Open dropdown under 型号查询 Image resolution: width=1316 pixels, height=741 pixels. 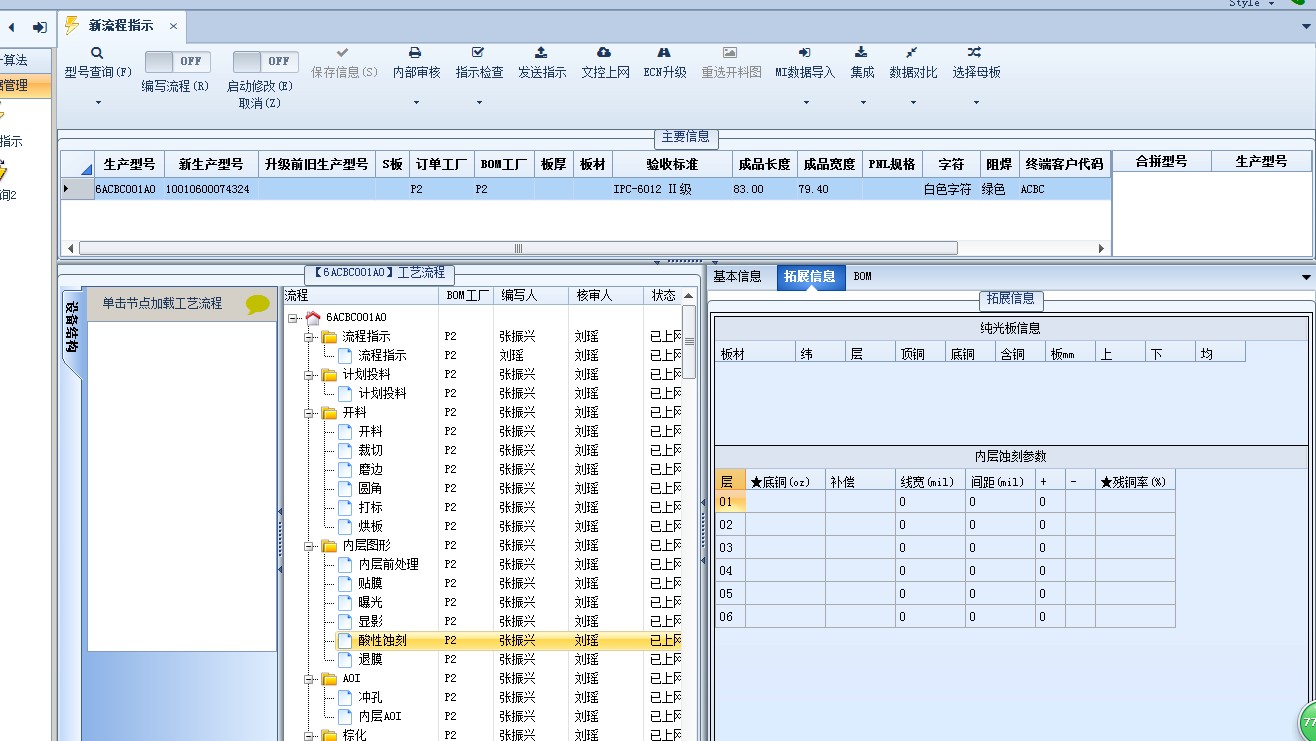(x=98, y=102)
